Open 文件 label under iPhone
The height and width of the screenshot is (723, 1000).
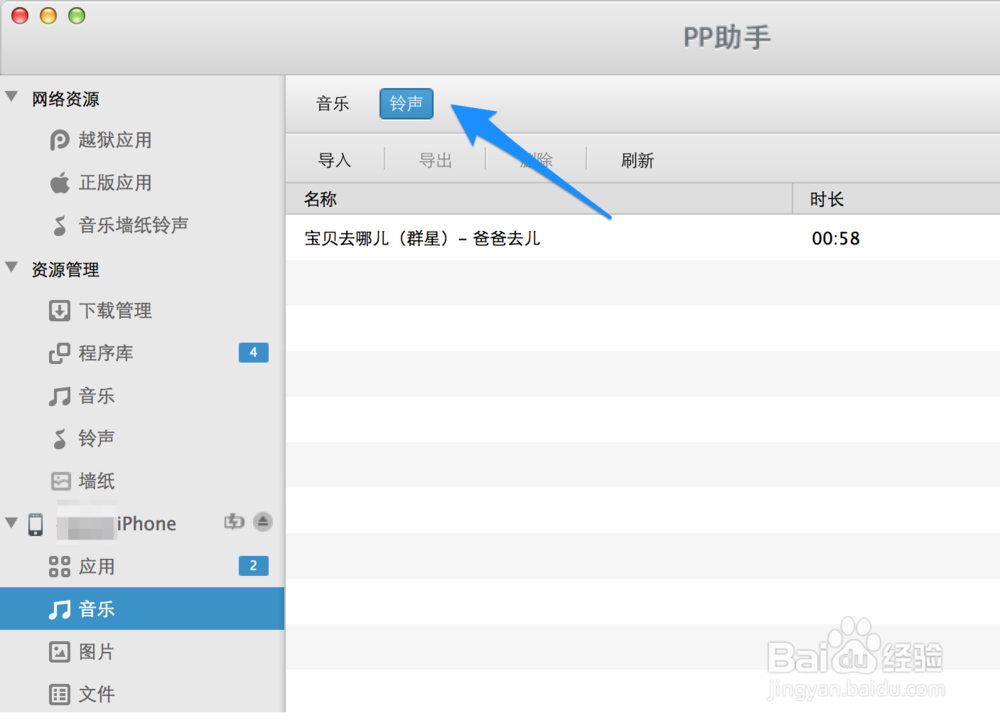96,694
